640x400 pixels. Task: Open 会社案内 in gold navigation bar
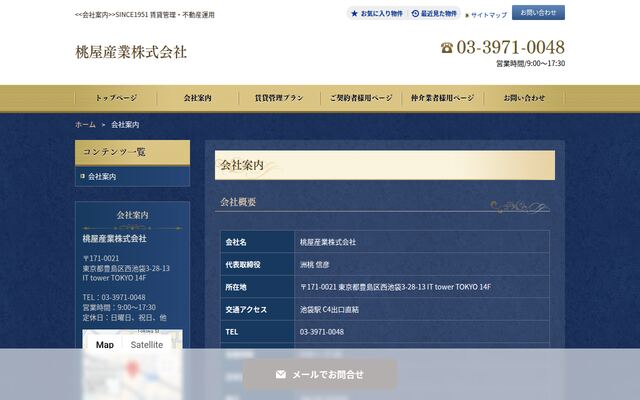pyautogui.click(x=198, y=98)
